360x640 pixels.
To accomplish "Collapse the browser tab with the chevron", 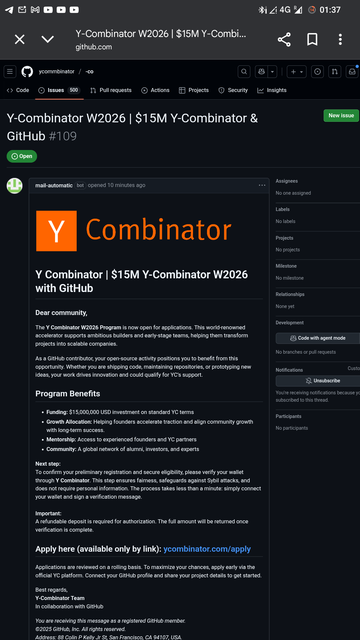I will pos(48,39).
